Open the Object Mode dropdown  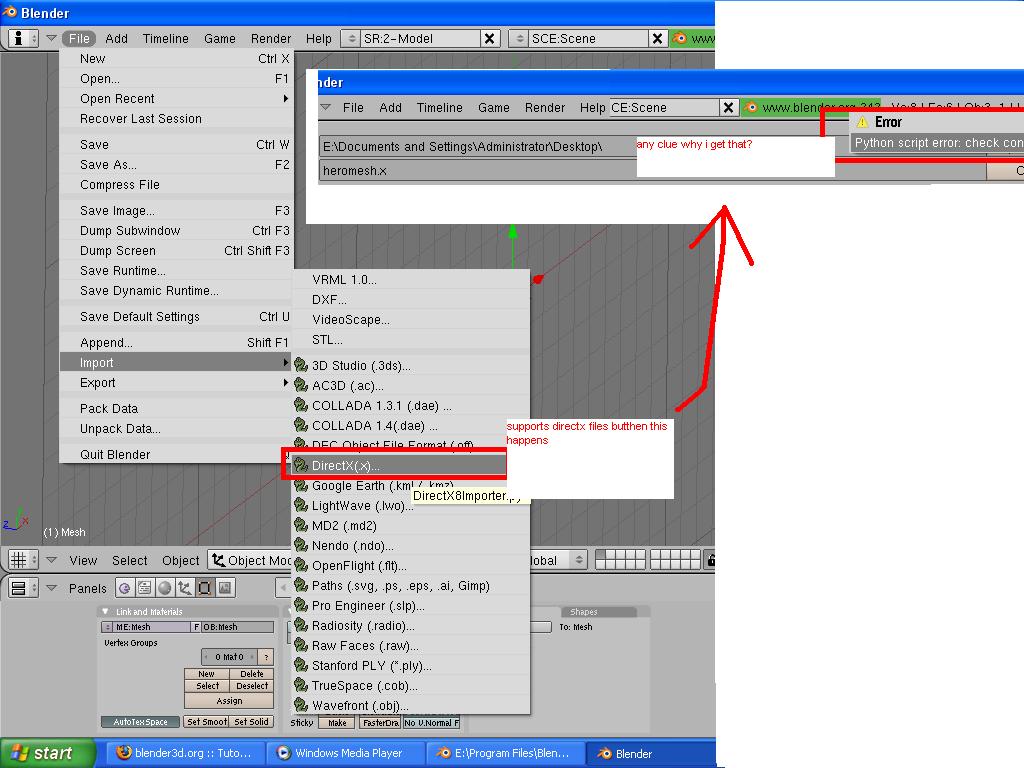click(254, 560)
